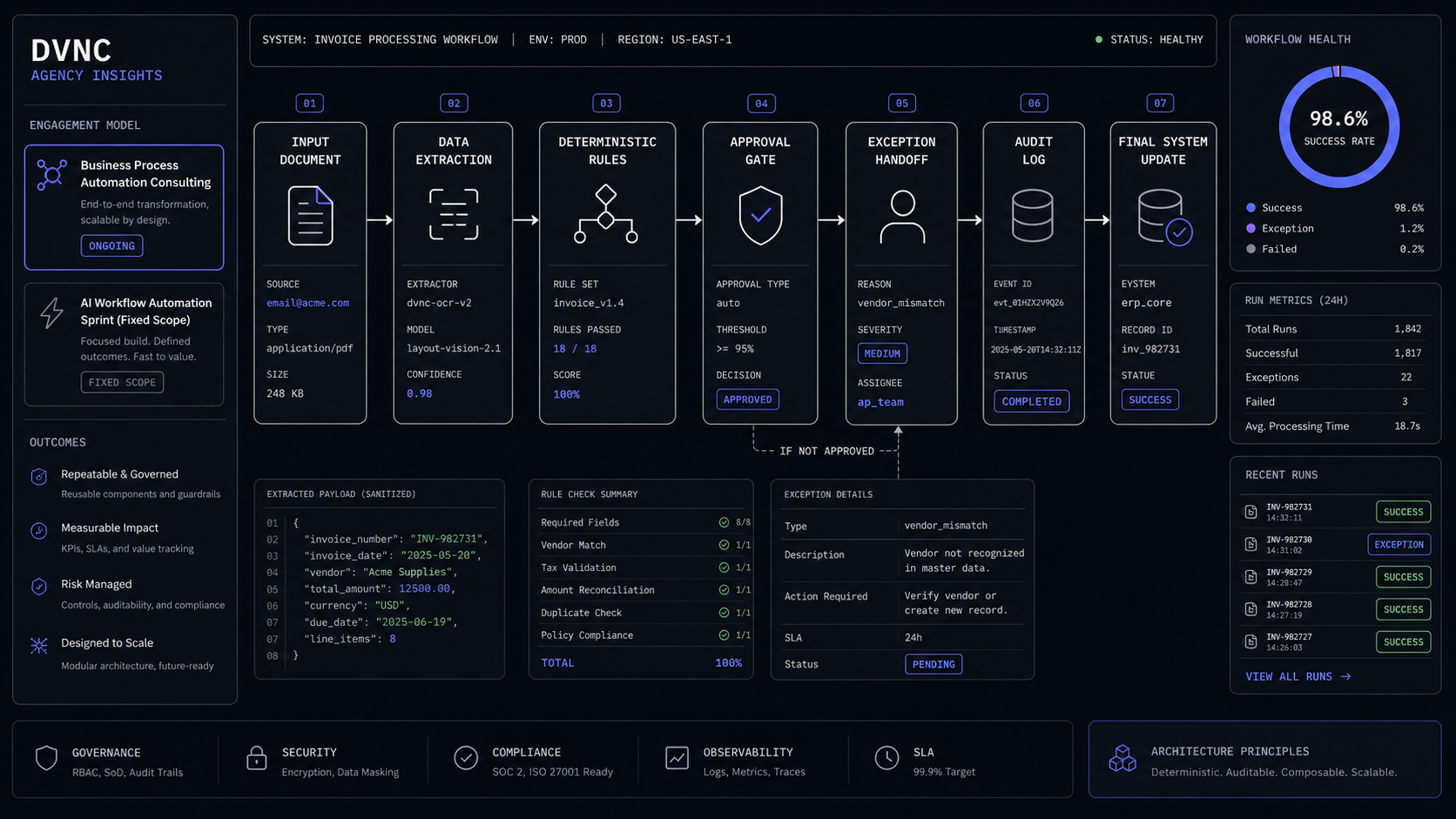1456x819 pixels.
Task: Click the Risk Managed shield icon
Action: [39, 587]
